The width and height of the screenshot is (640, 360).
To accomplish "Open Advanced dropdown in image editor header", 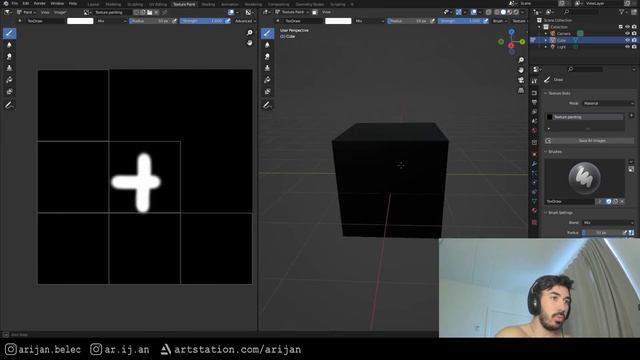I will (x=245, y=21).
